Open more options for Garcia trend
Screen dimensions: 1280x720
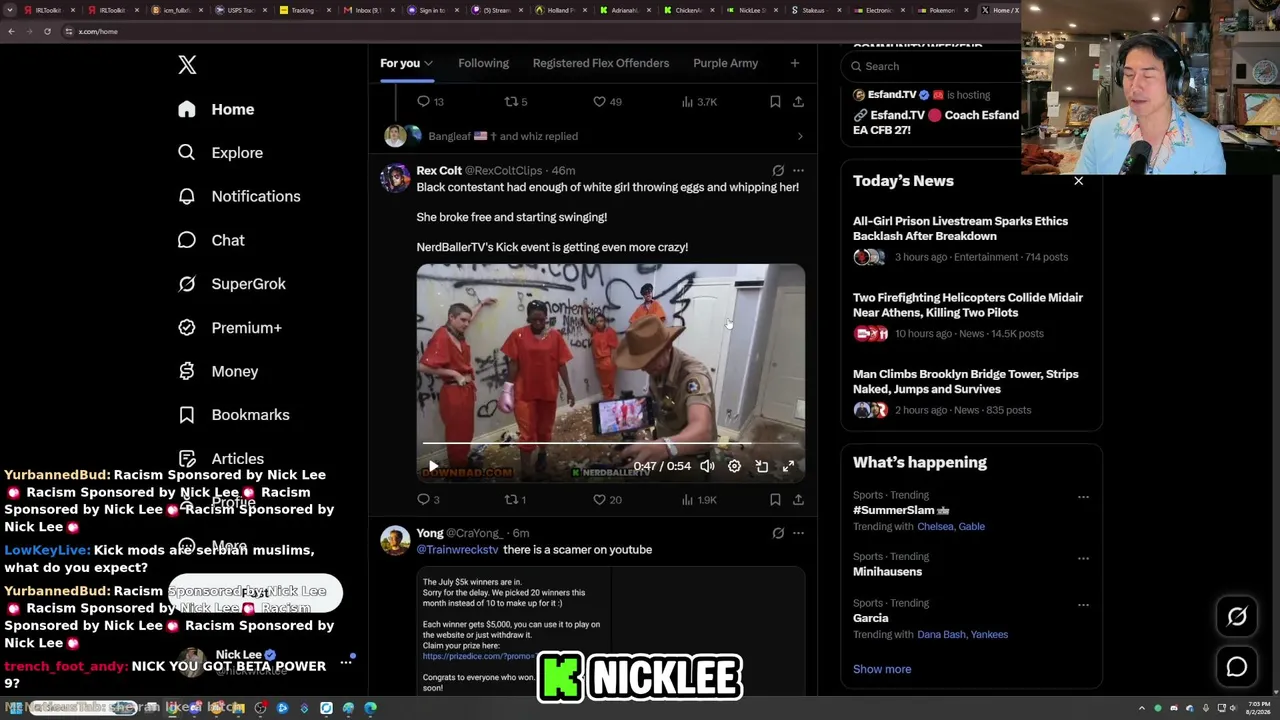(x=1083, y=604)
